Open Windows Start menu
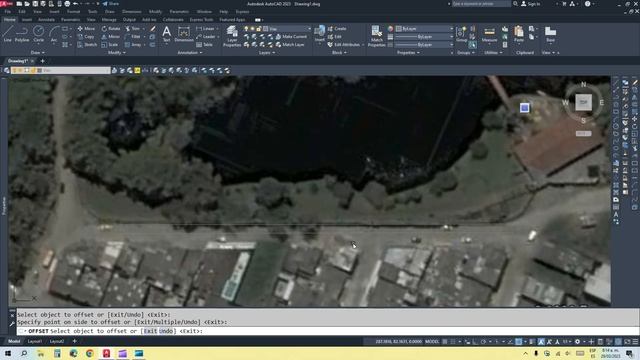The width and height of the screenshot is (640, 360). (x=8, y=353)
